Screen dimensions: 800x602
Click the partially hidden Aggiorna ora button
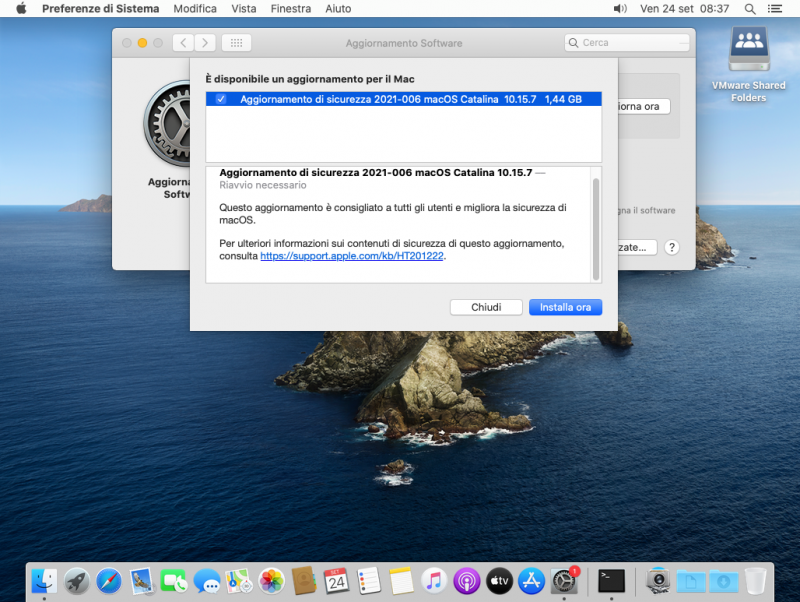[644, 106]
